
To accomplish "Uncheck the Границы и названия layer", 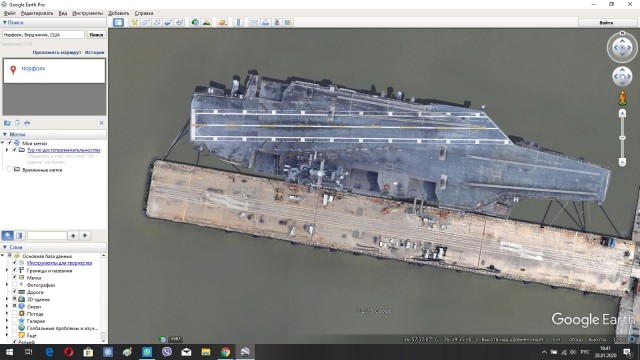I will coord(15,270).
